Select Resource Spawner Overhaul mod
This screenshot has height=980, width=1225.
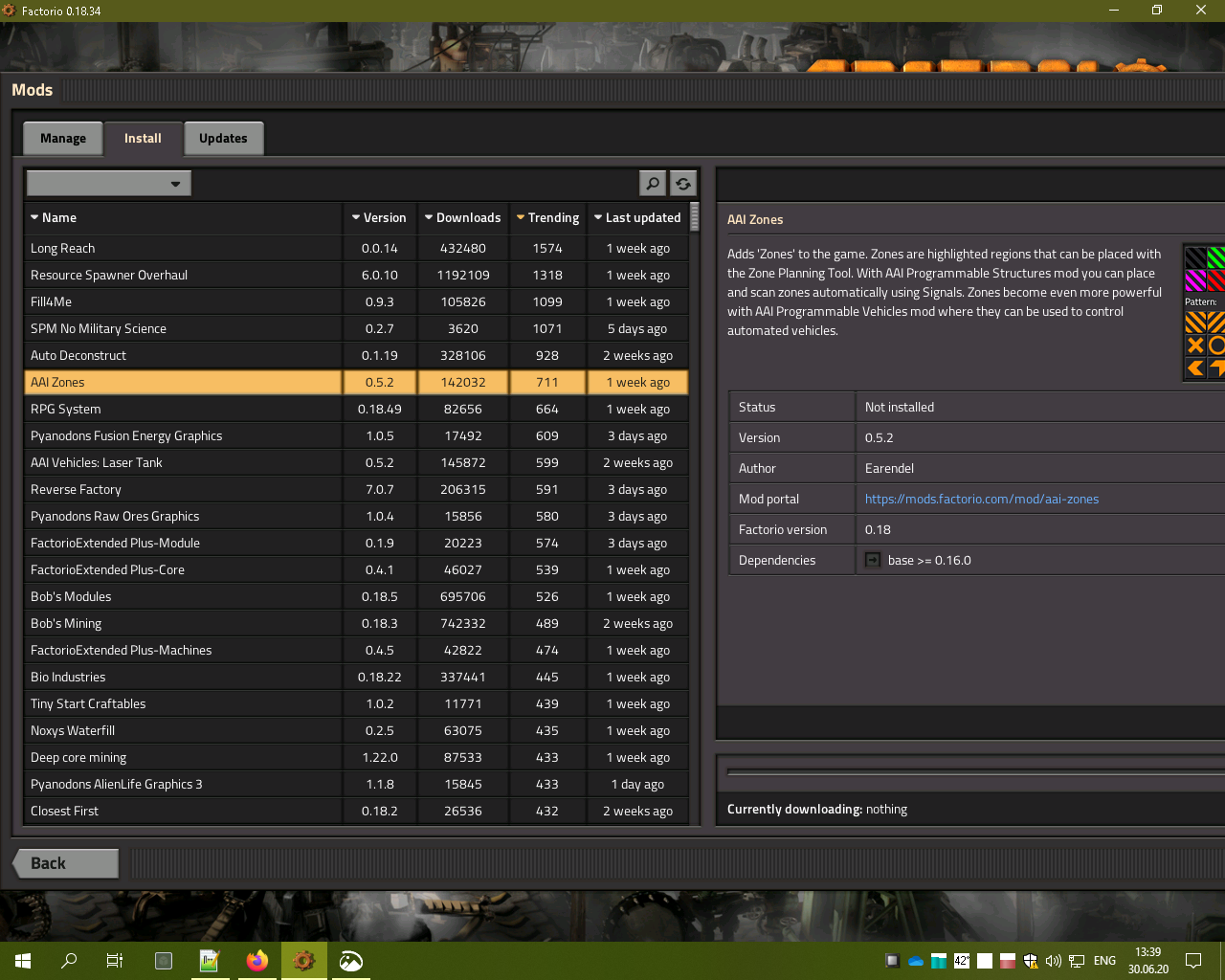coord(356,275)
